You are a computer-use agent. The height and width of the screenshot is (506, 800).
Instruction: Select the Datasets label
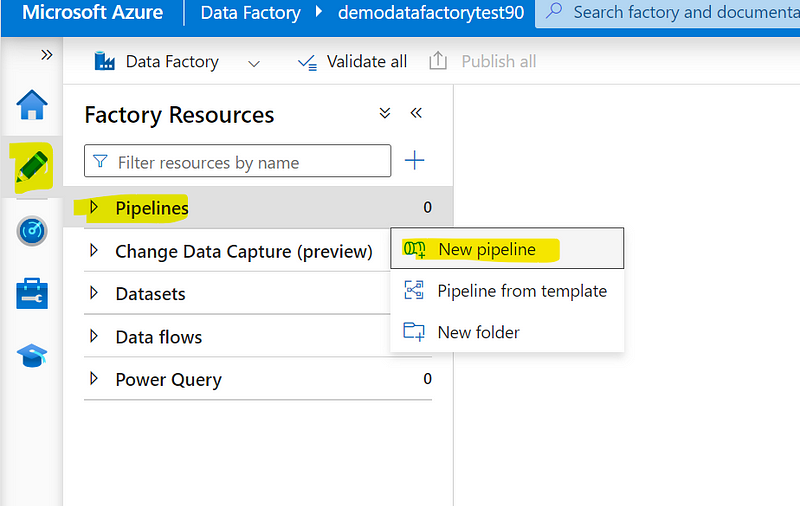(150, 294)
